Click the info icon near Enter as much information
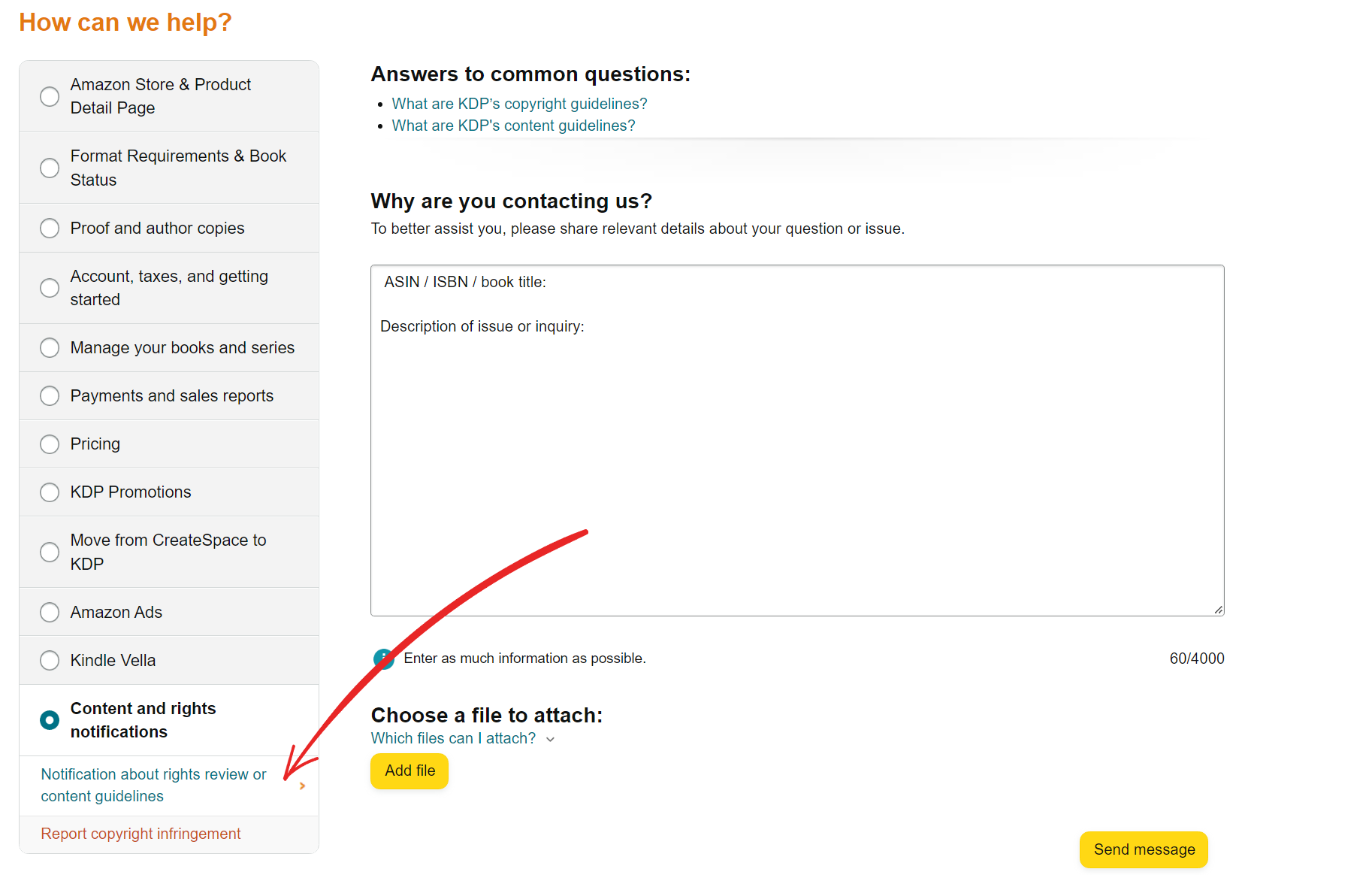Image resolution: width=1372 pixels, height=875 pixels. click(x=384, y=659)
